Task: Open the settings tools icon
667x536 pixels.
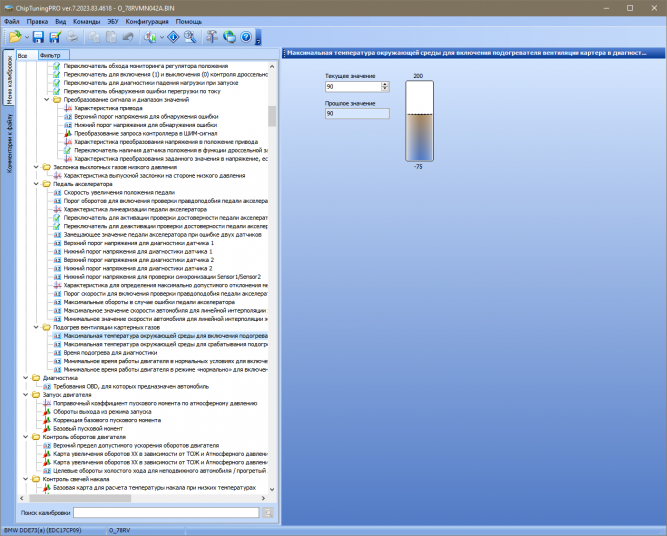Action: click(x=212, y=37)
